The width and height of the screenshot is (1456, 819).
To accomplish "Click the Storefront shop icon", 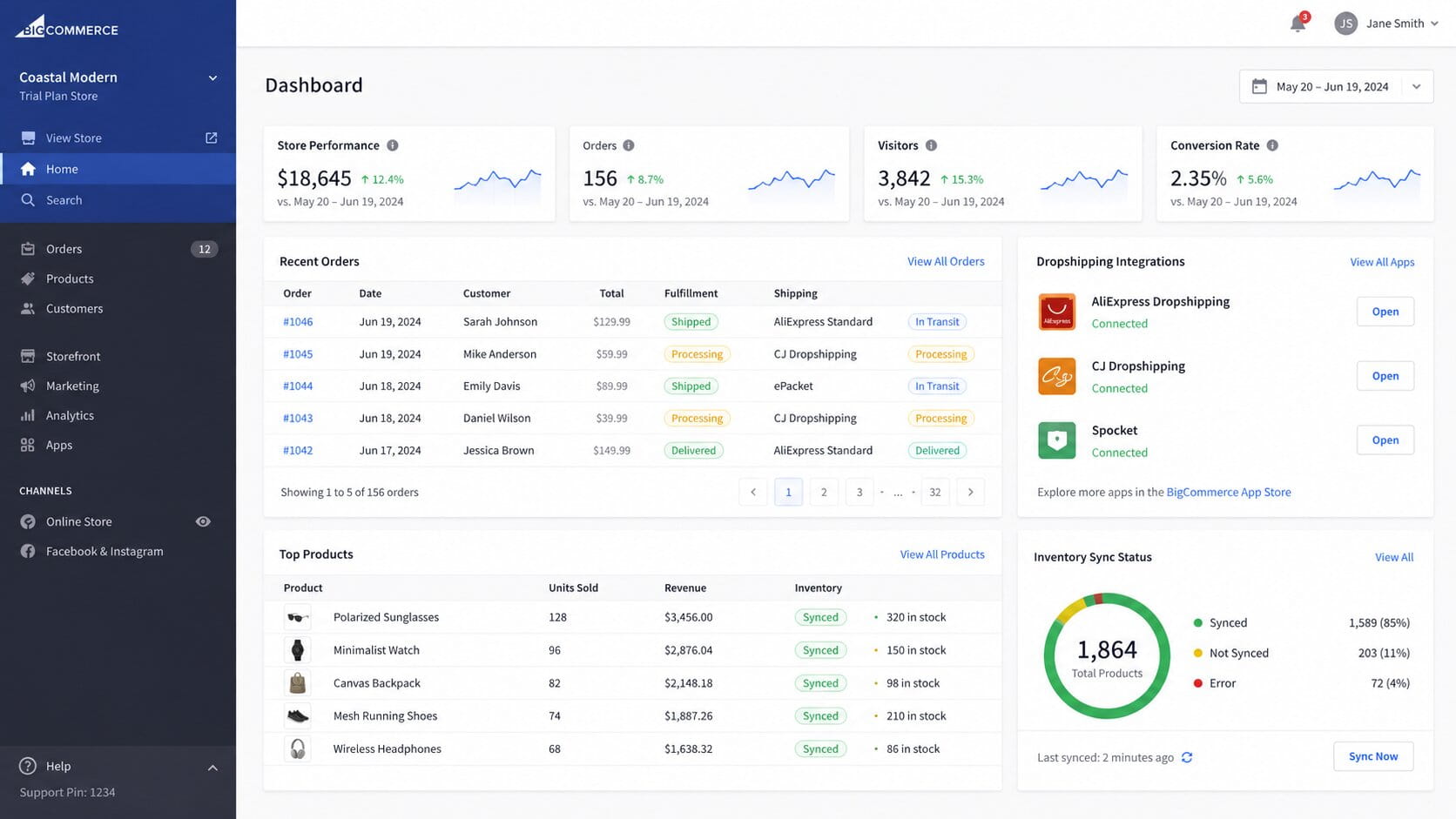I will click(x=28, y=356).
